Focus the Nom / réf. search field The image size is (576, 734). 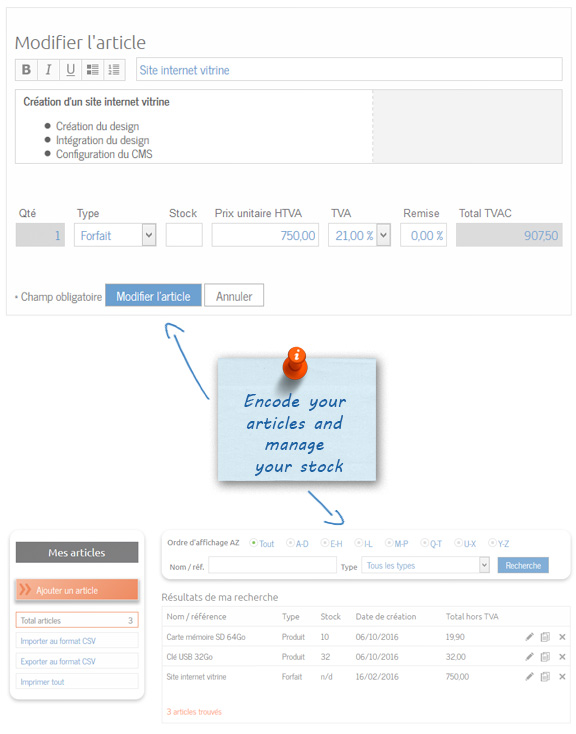[273, 565]
